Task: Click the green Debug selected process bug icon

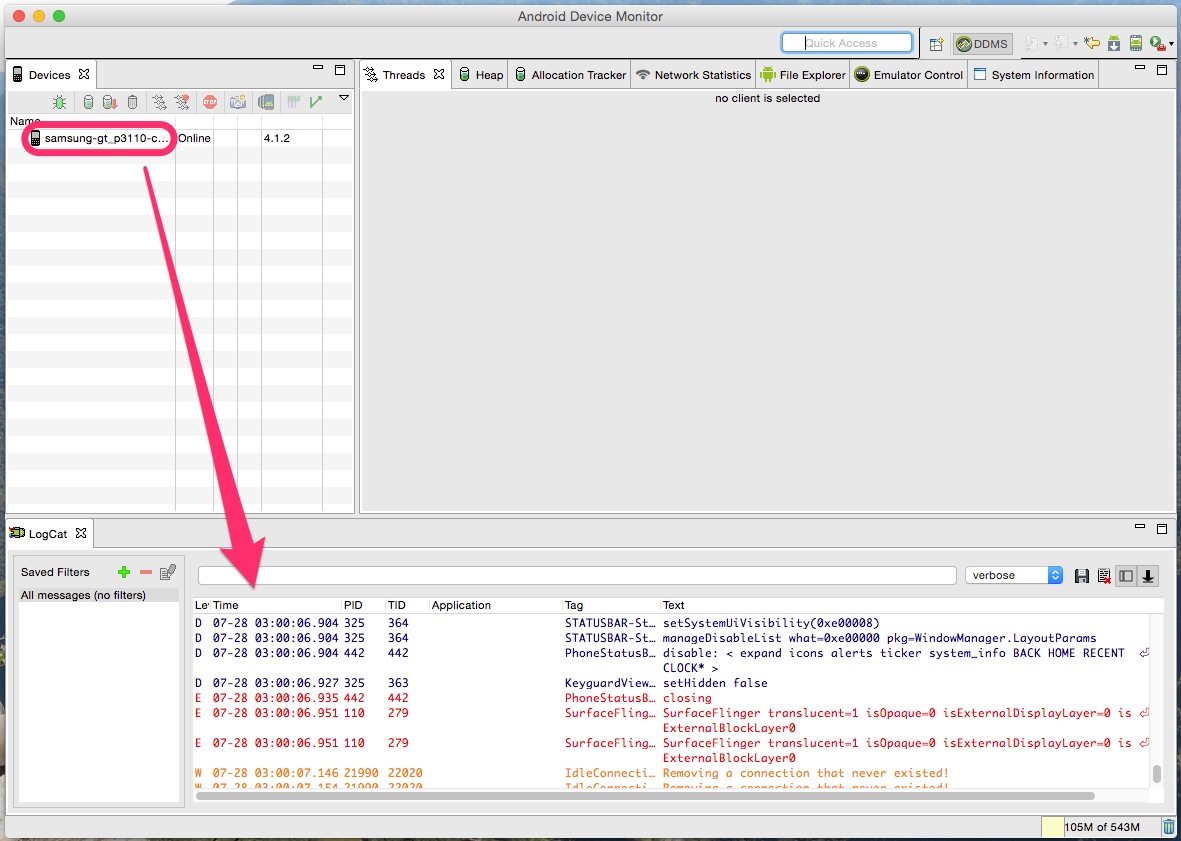Action: [x=59, y=102]
